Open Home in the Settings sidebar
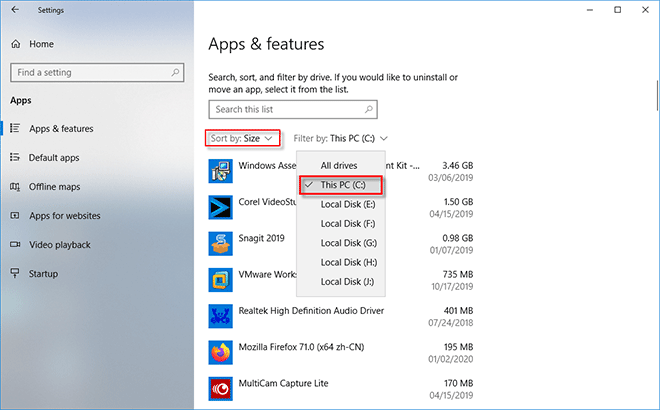 (33, 44)
